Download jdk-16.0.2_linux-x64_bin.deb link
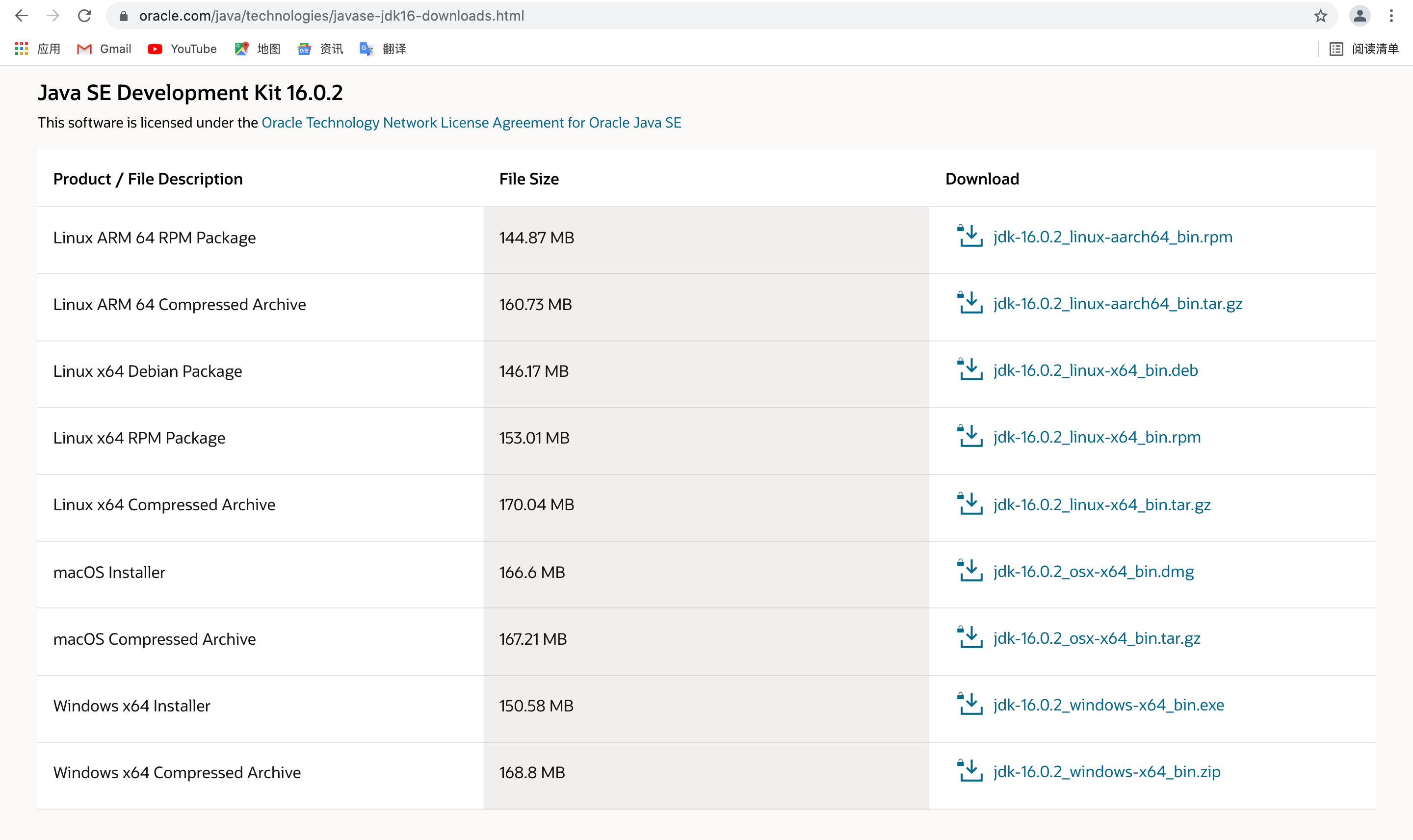The height and width of the screenshot is (840, 1413). pyautogui.click(x=1096, y=370)
